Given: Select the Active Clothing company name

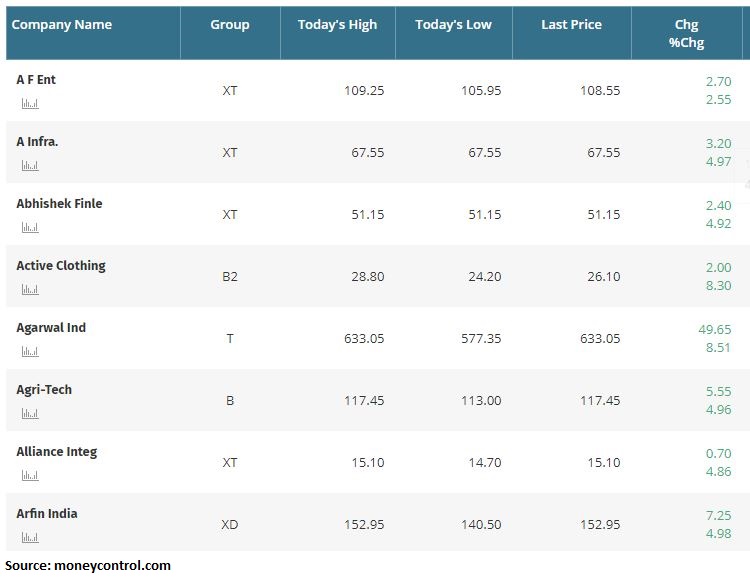Looking at the screenshot, I should (61, 265).
